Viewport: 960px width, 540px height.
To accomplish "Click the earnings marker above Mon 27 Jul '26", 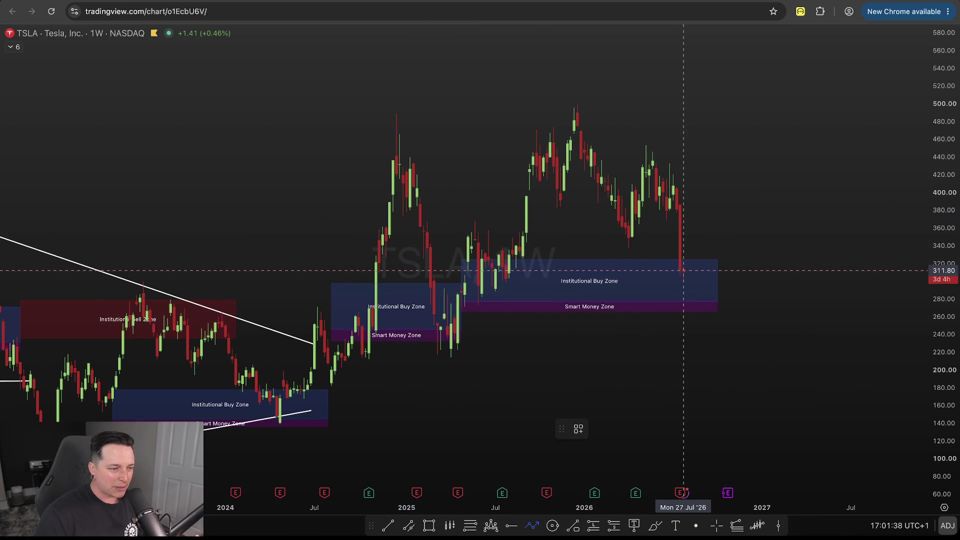I will [681, 493].
